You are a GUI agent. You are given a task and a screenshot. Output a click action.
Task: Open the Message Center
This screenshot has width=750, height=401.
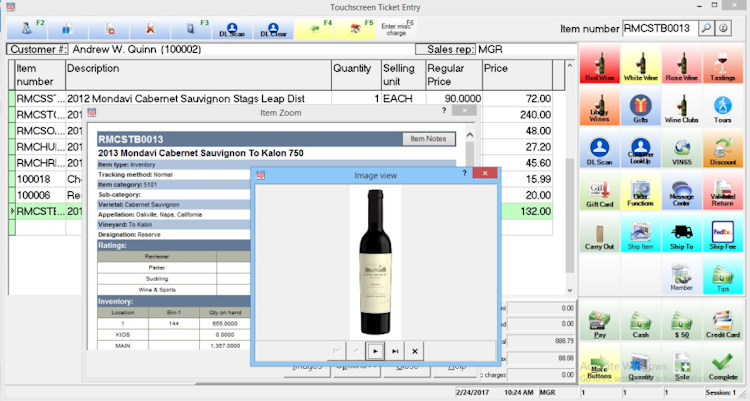[682, 190]
